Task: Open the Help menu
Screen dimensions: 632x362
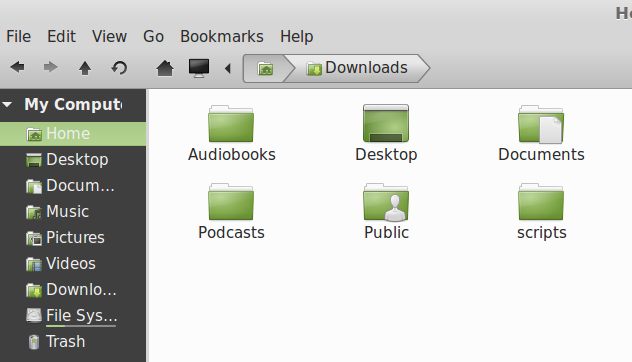Action: pos(297,37)
